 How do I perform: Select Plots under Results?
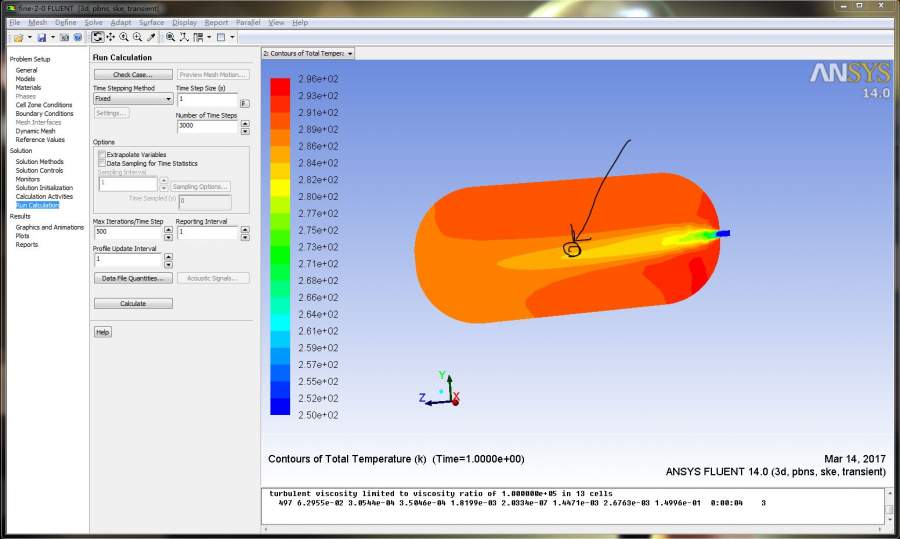[x=22, y=236]
